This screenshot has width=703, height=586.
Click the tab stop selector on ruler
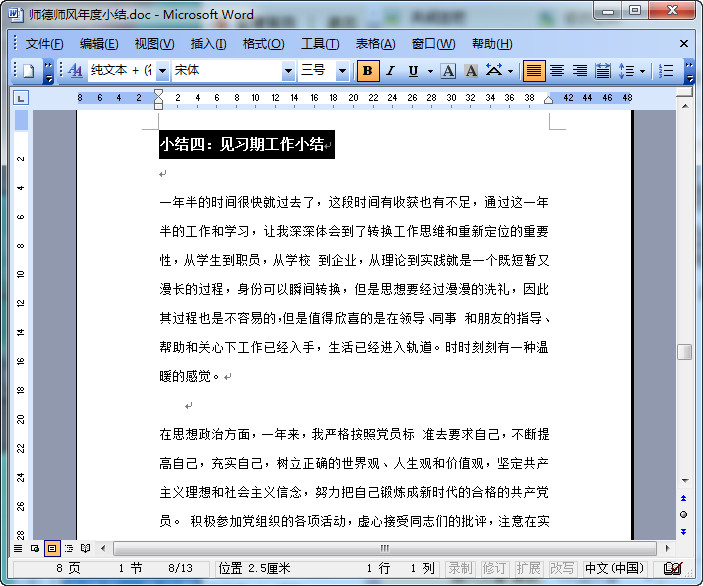click(x=21, y=98)
